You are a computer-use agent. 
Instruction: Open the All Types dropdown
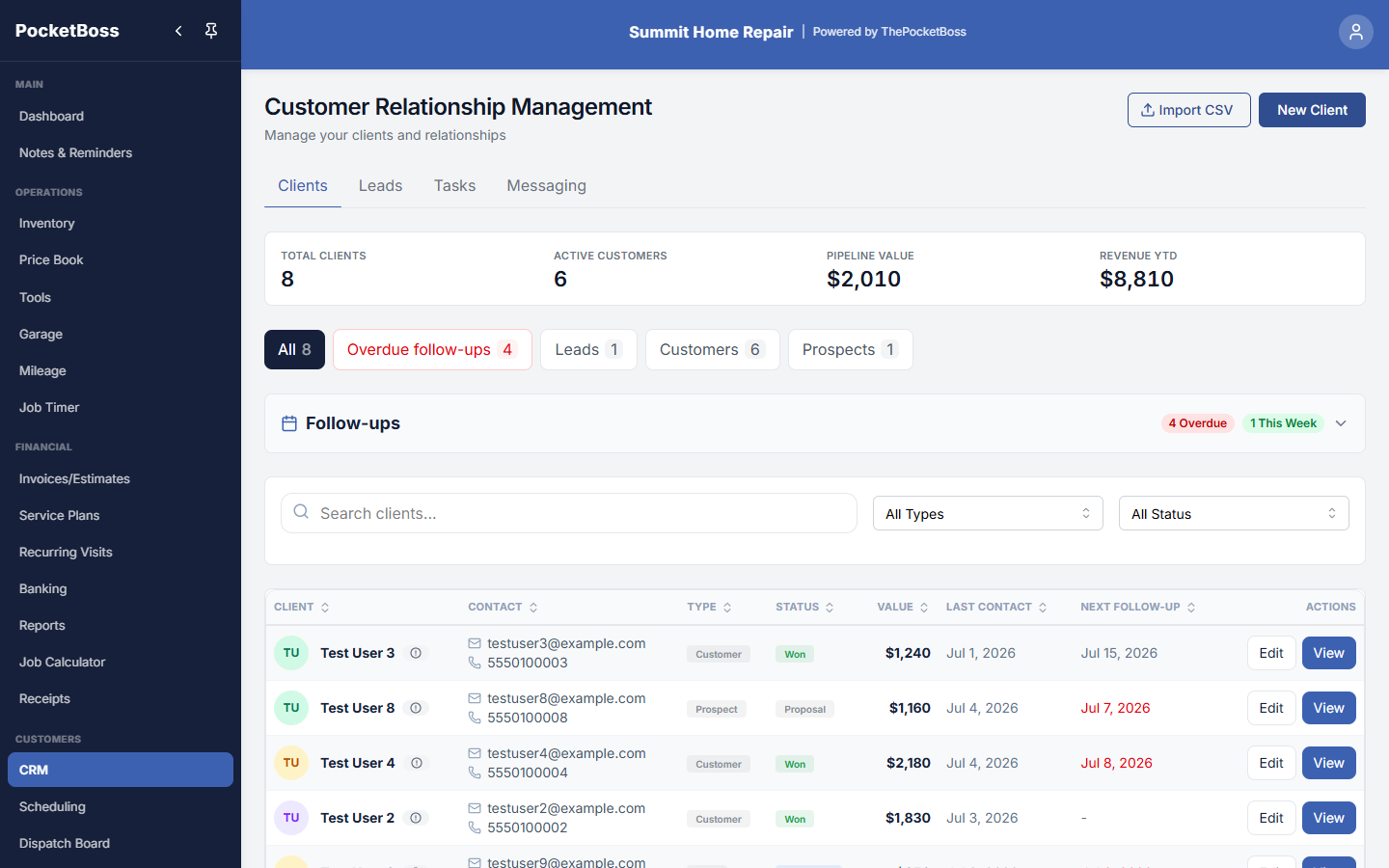tap(988, 513)
